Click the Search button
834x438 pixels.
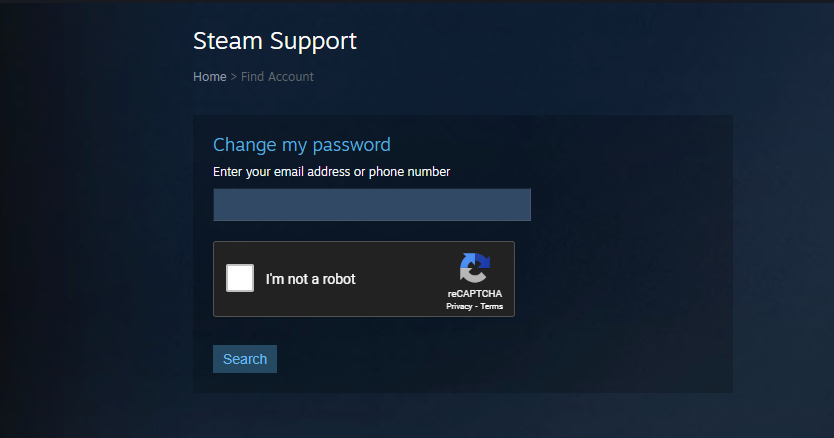(245, 359)
